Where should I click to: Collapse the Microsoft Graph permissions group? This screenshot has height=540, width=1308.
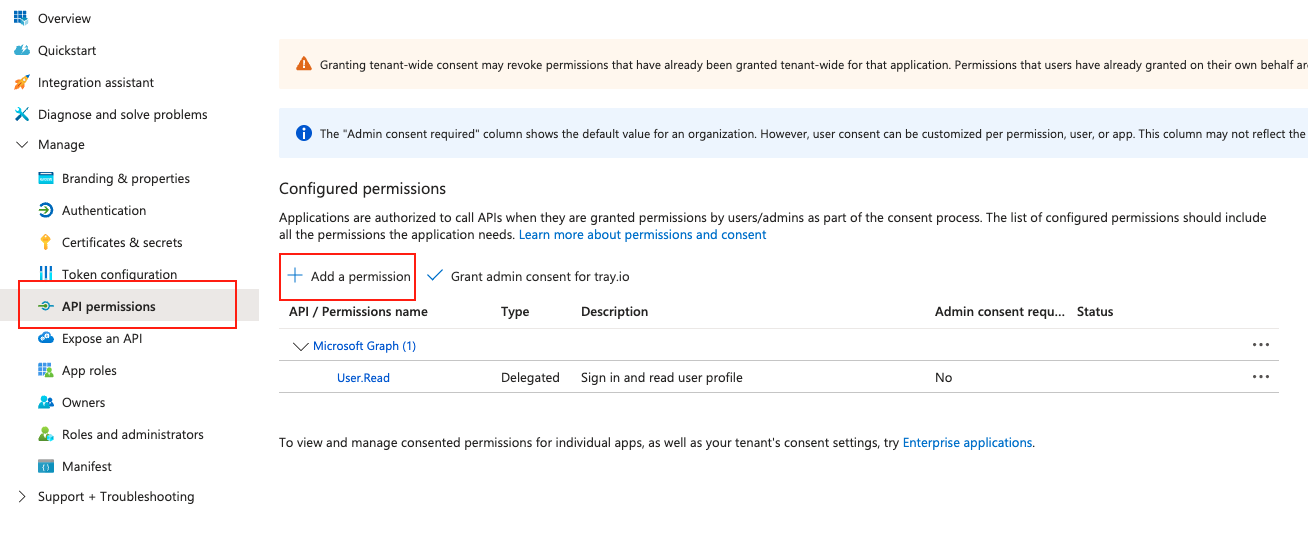tap(300, 346)
